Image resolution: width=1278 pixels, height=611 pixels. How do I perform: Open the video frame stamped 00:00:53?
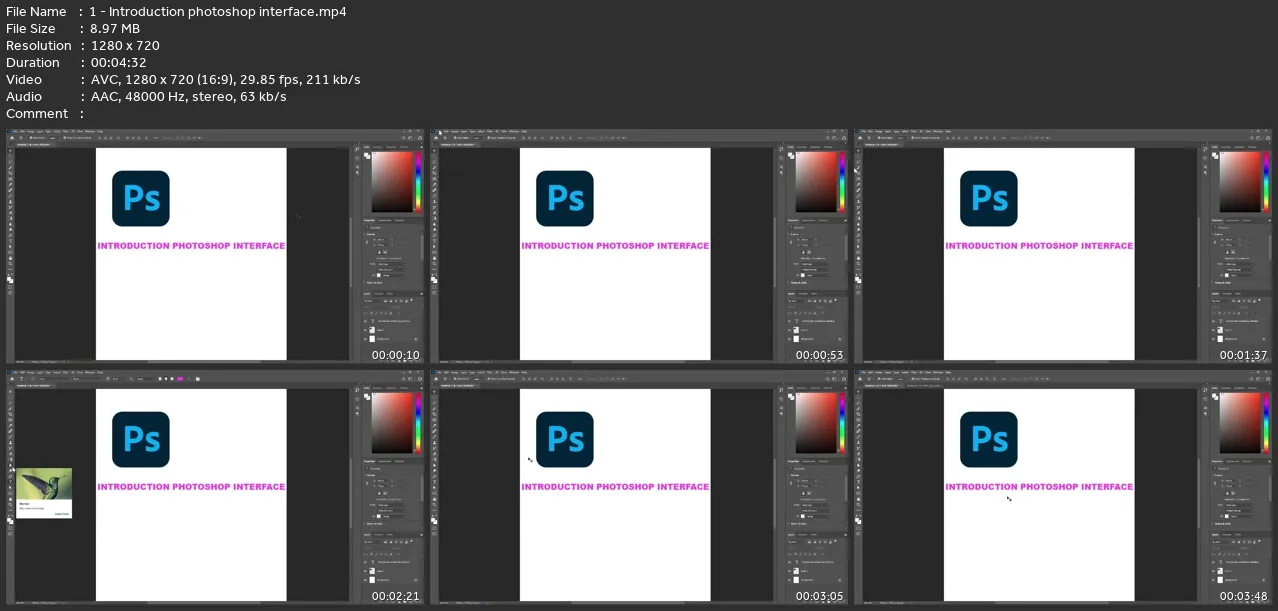(639, 246)
